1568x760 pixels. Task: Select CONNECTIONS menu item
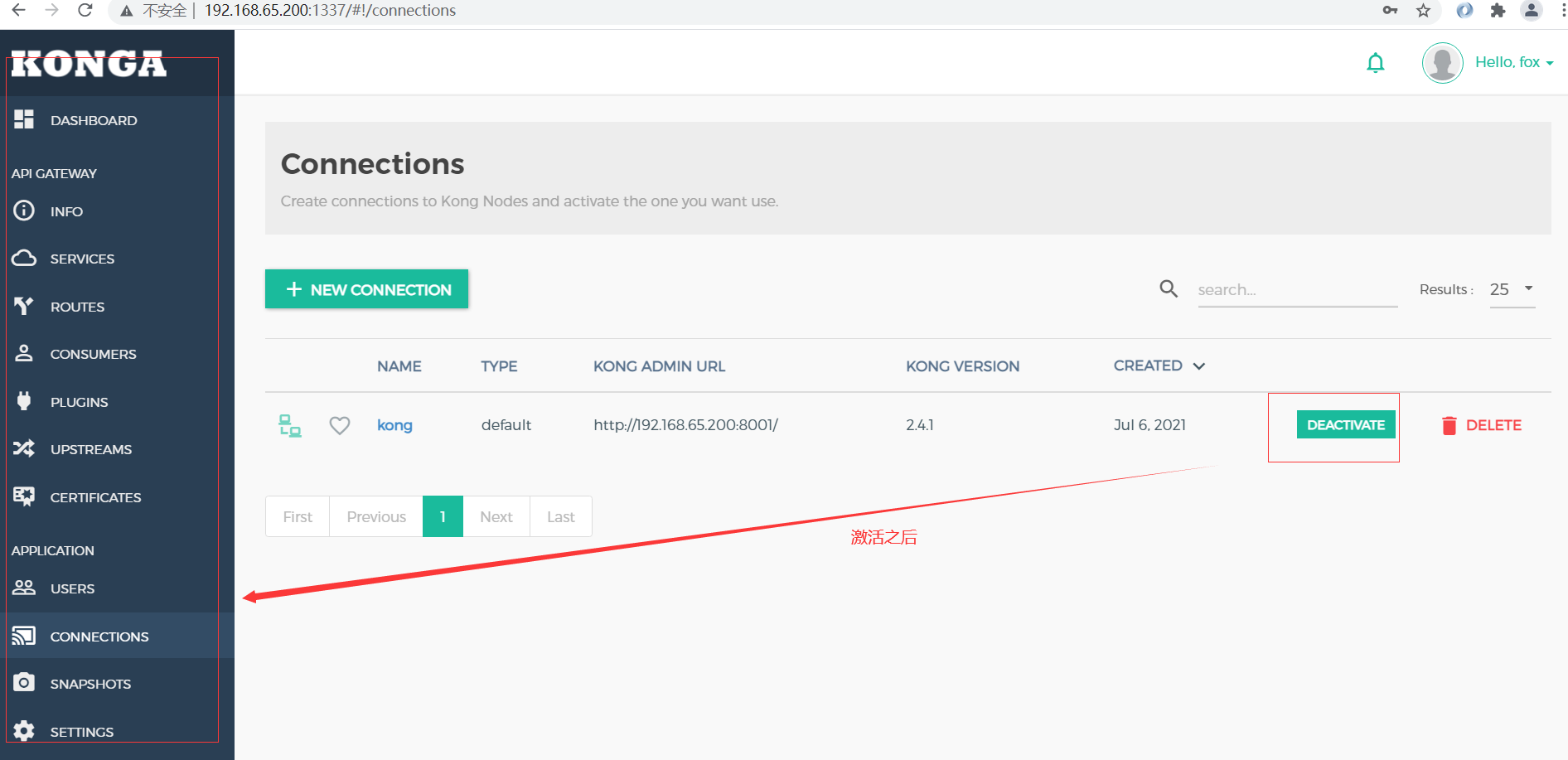pyautogui.click(x=99, y=637)
